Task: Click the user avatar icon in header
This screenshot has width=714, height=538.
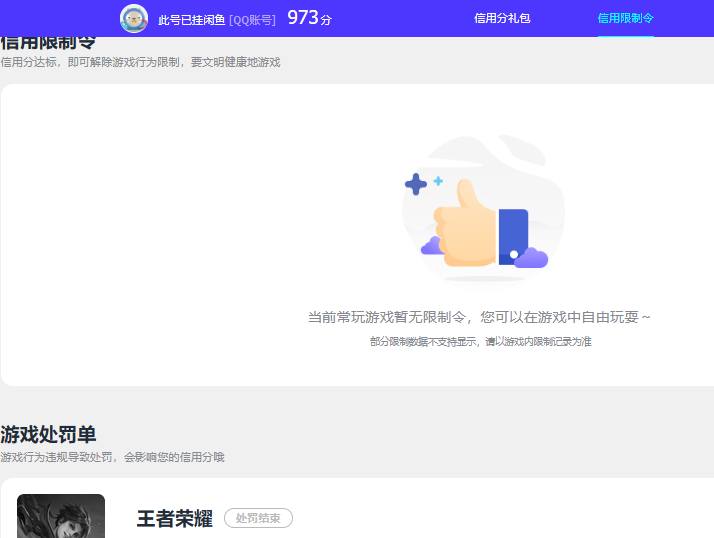Action: coord(134,19)
